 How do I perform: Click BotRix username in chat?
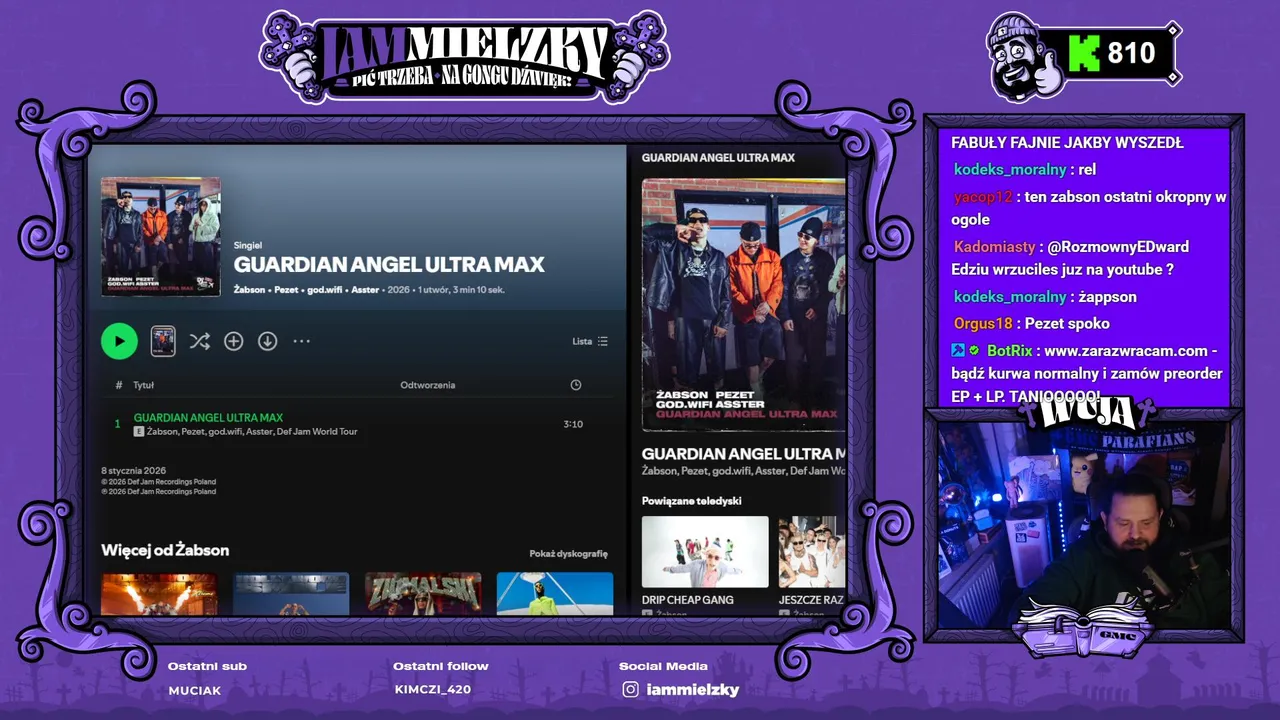[1009, 351]
